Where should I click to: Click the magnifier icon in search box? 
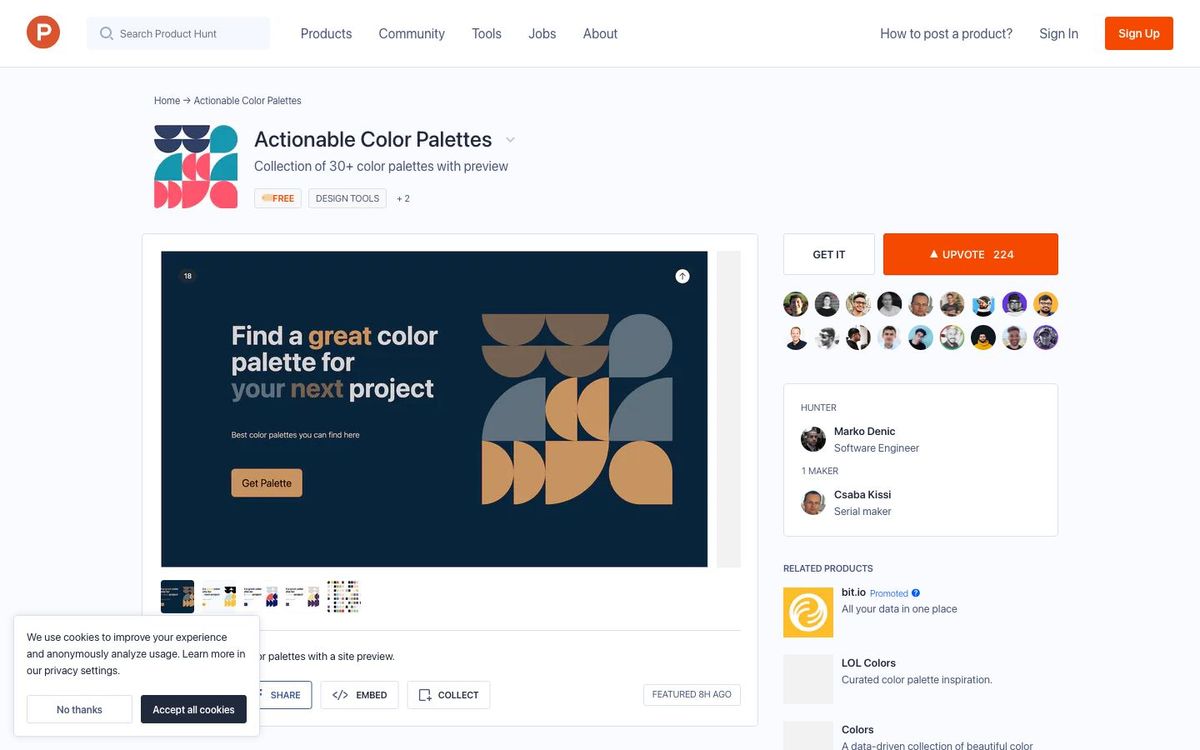point(106,33)
